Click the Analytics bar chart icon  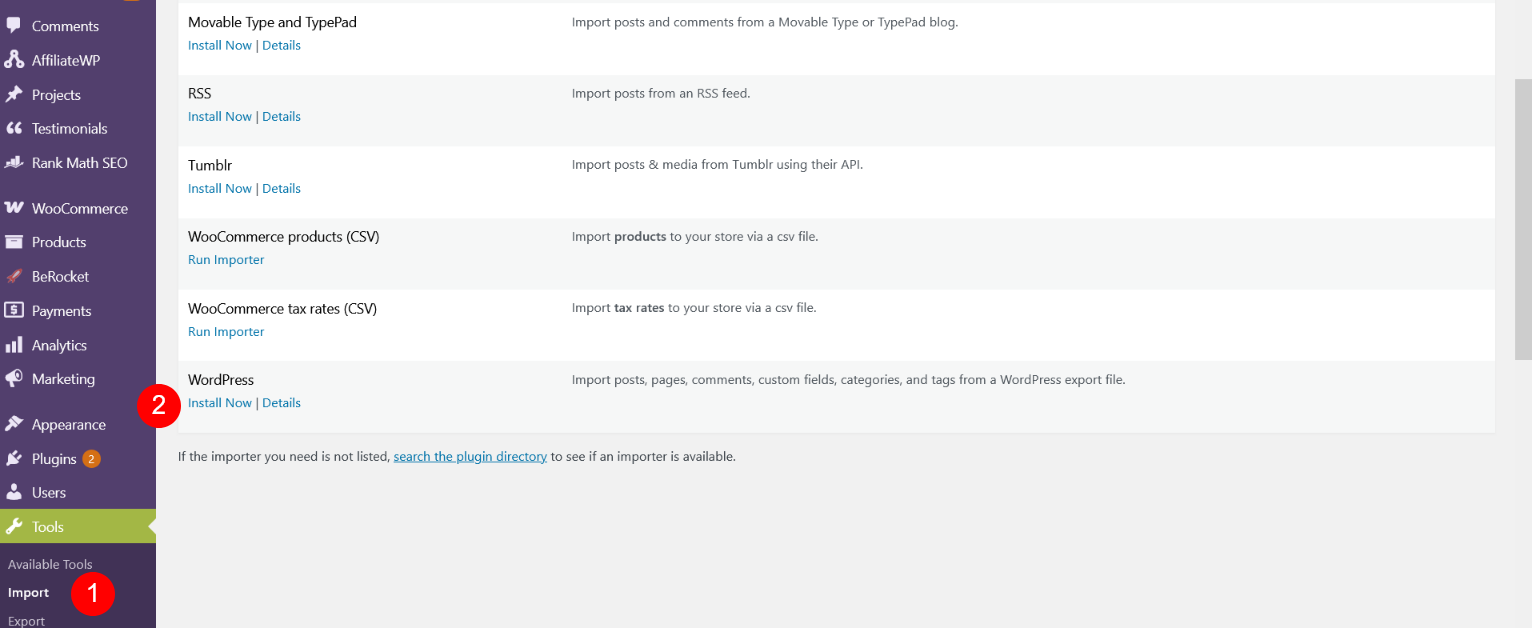[14, 344]
